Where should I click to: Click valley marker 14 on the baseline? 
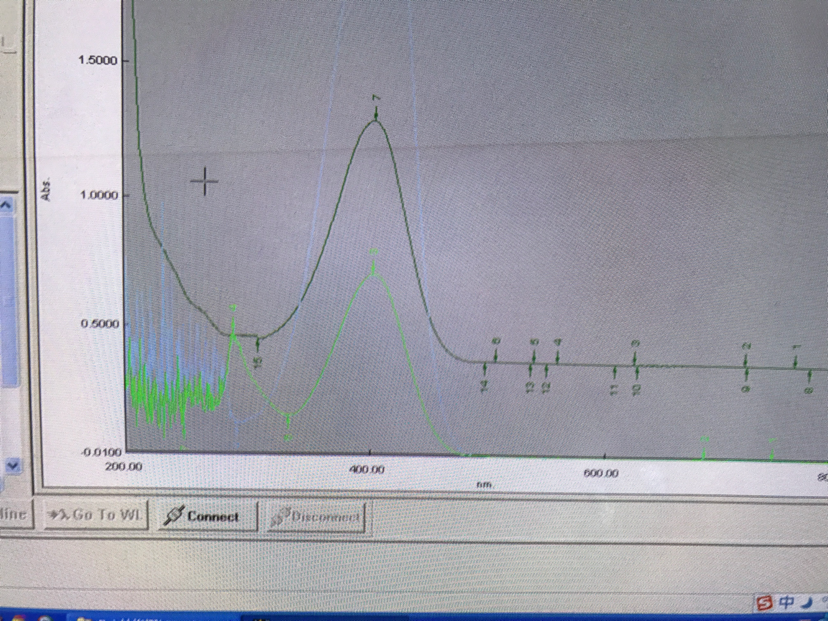tap(484, 378)
